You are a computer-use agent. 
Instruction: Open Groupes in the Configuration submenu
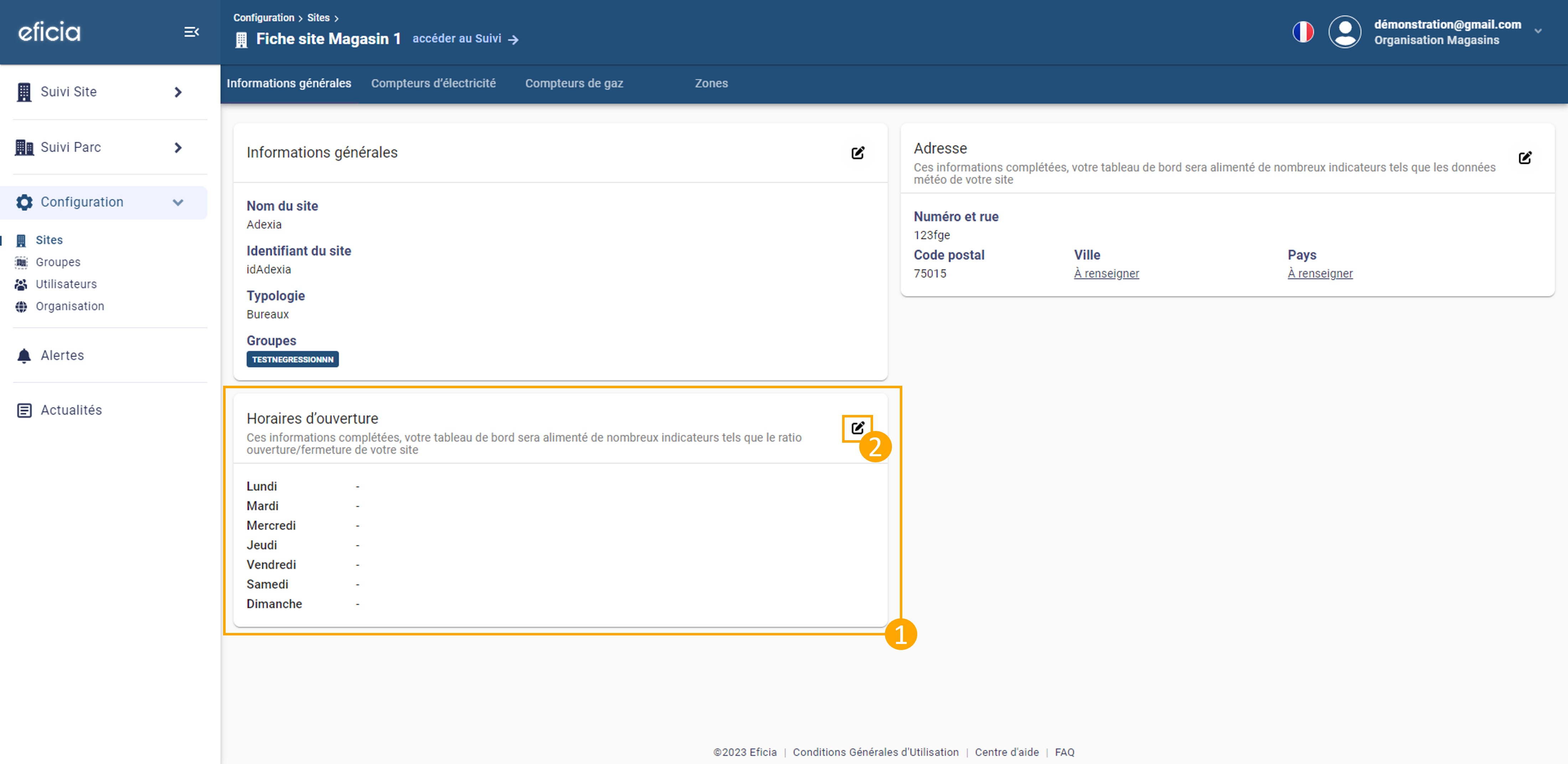tap(58, 262)
